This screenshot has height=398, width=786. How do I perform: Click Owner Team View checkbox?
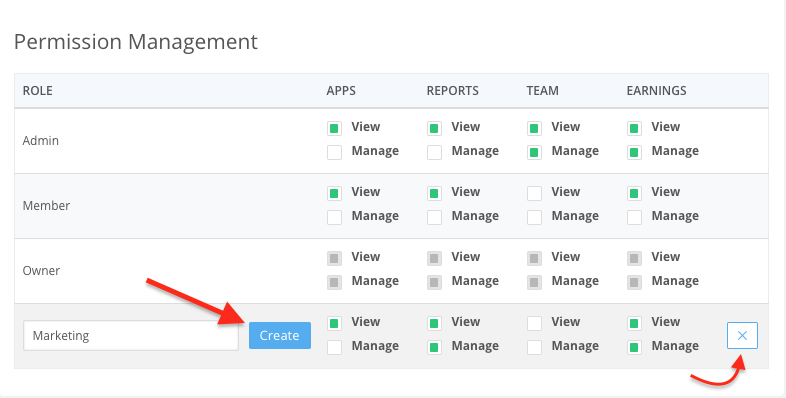point(534,259)
